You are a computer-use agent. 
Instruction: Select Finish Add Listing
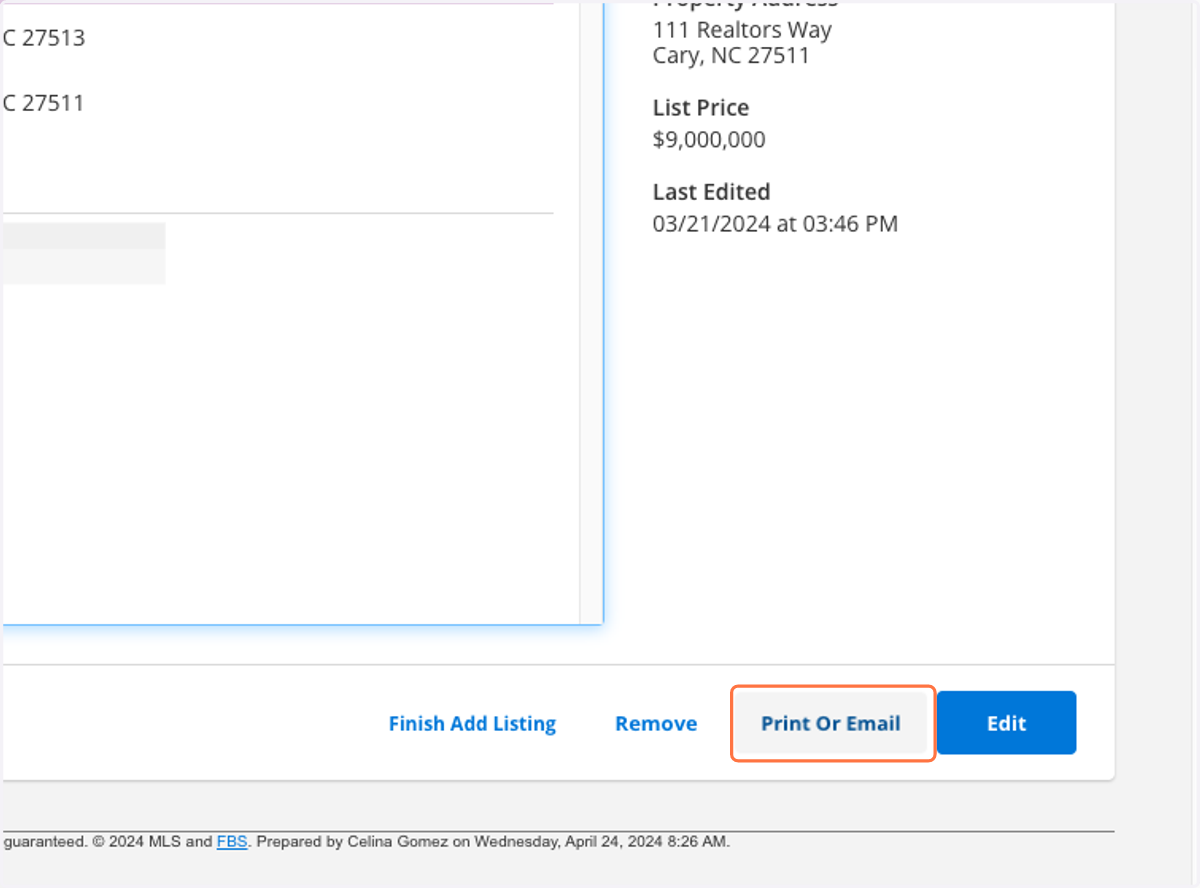pos(472,723)
